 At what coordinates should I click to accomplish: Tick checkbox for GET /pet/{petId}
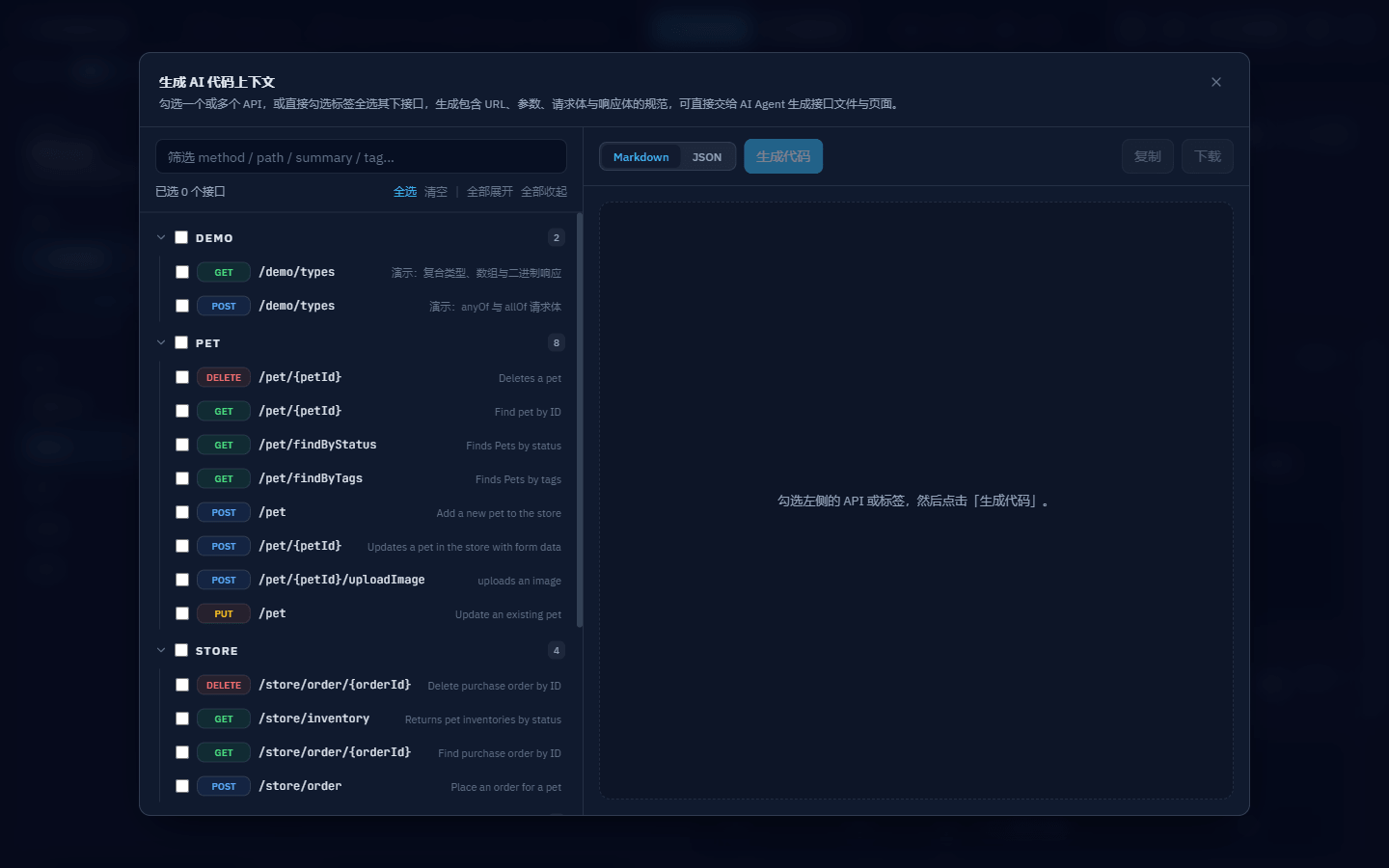click(x=182, y=411)
